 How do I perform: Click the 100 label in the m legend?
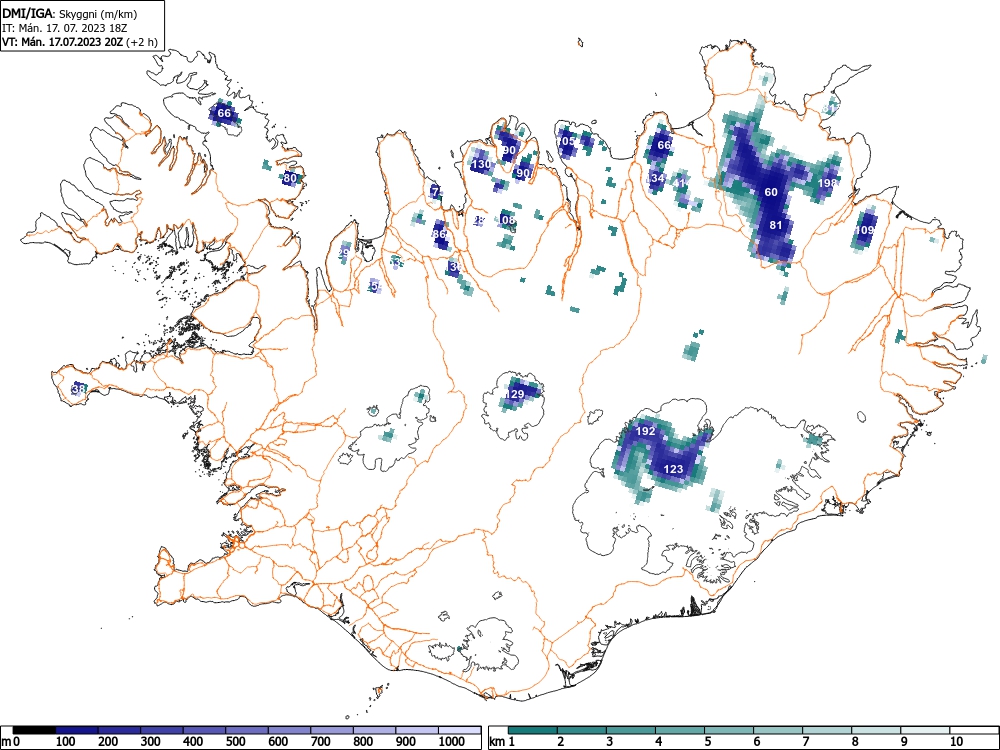pos(66,741)
